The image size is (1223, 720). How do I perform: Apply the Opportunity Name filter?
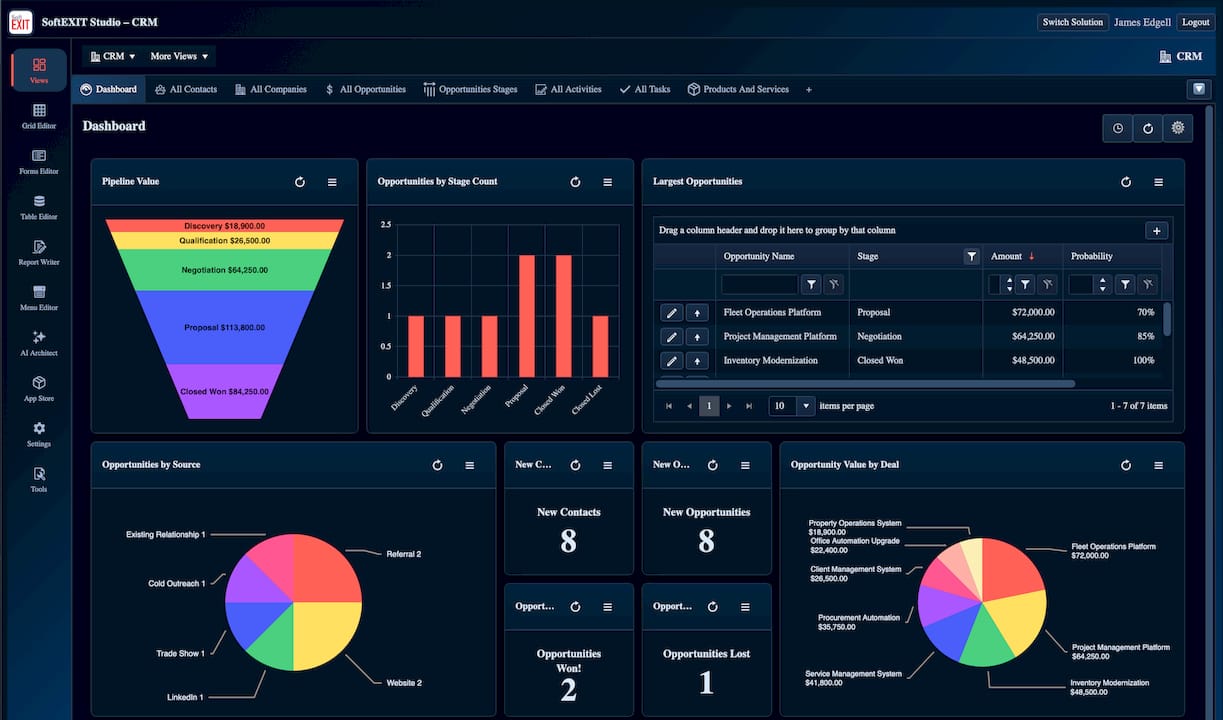811,285
